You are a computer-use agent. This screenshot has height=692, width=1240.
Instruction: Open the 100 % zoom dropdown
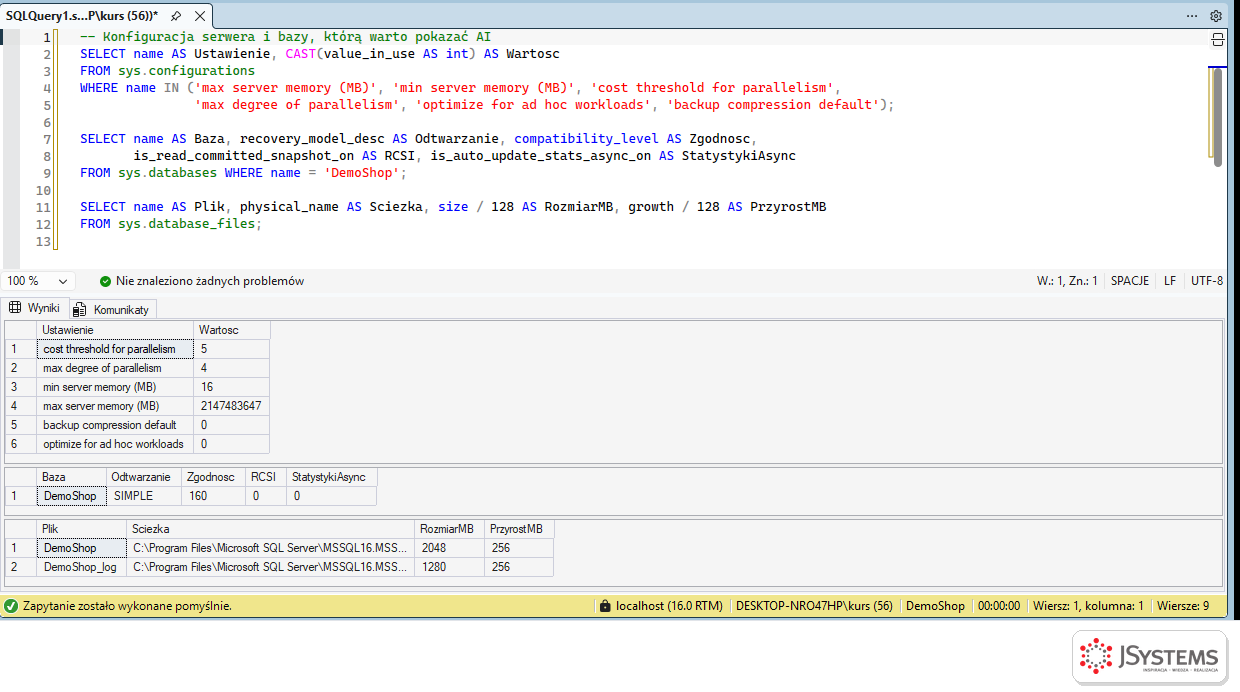(38, 281)
